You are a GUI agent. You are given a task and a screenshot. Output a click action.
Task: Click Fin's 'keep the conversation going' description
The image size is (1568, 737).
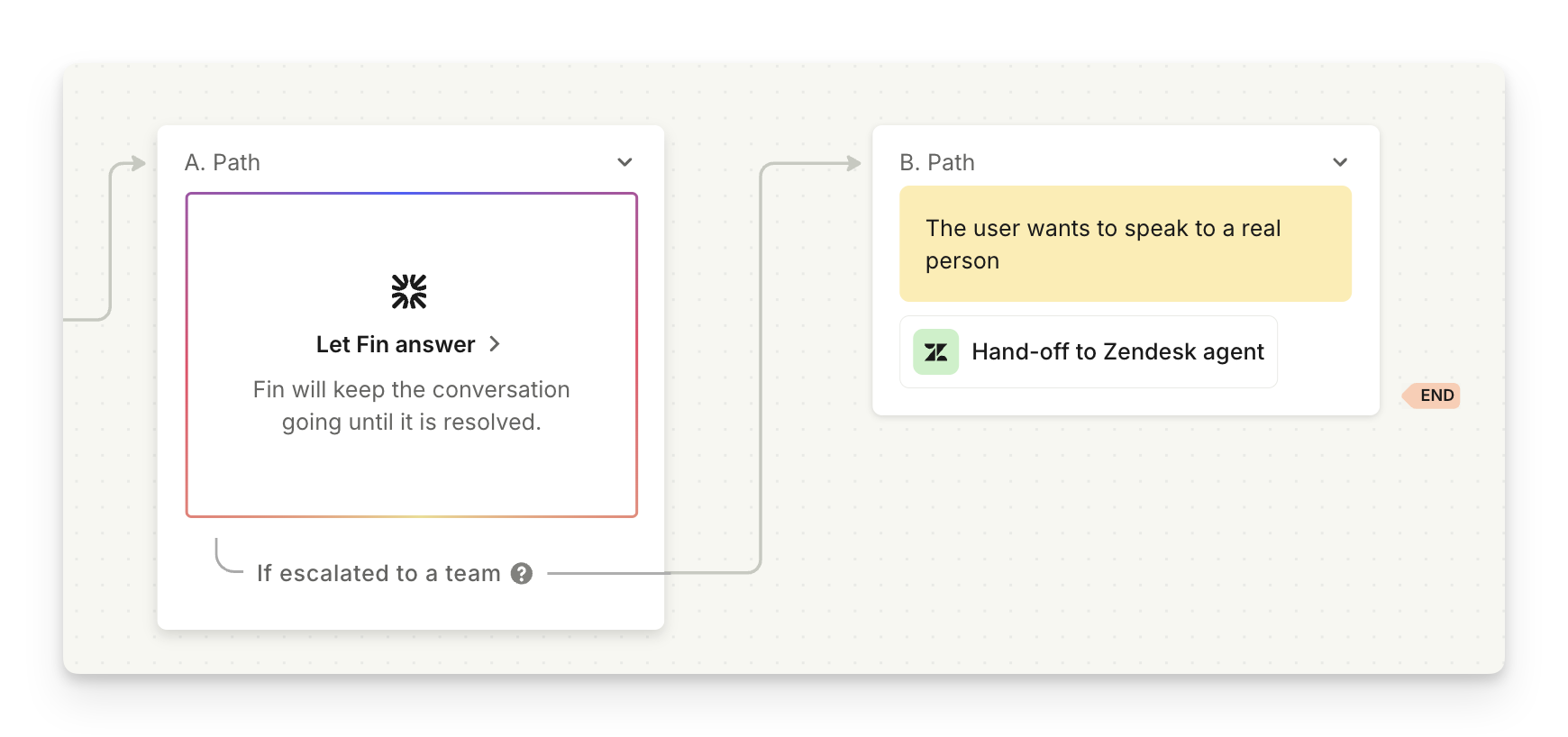[411, 405]
